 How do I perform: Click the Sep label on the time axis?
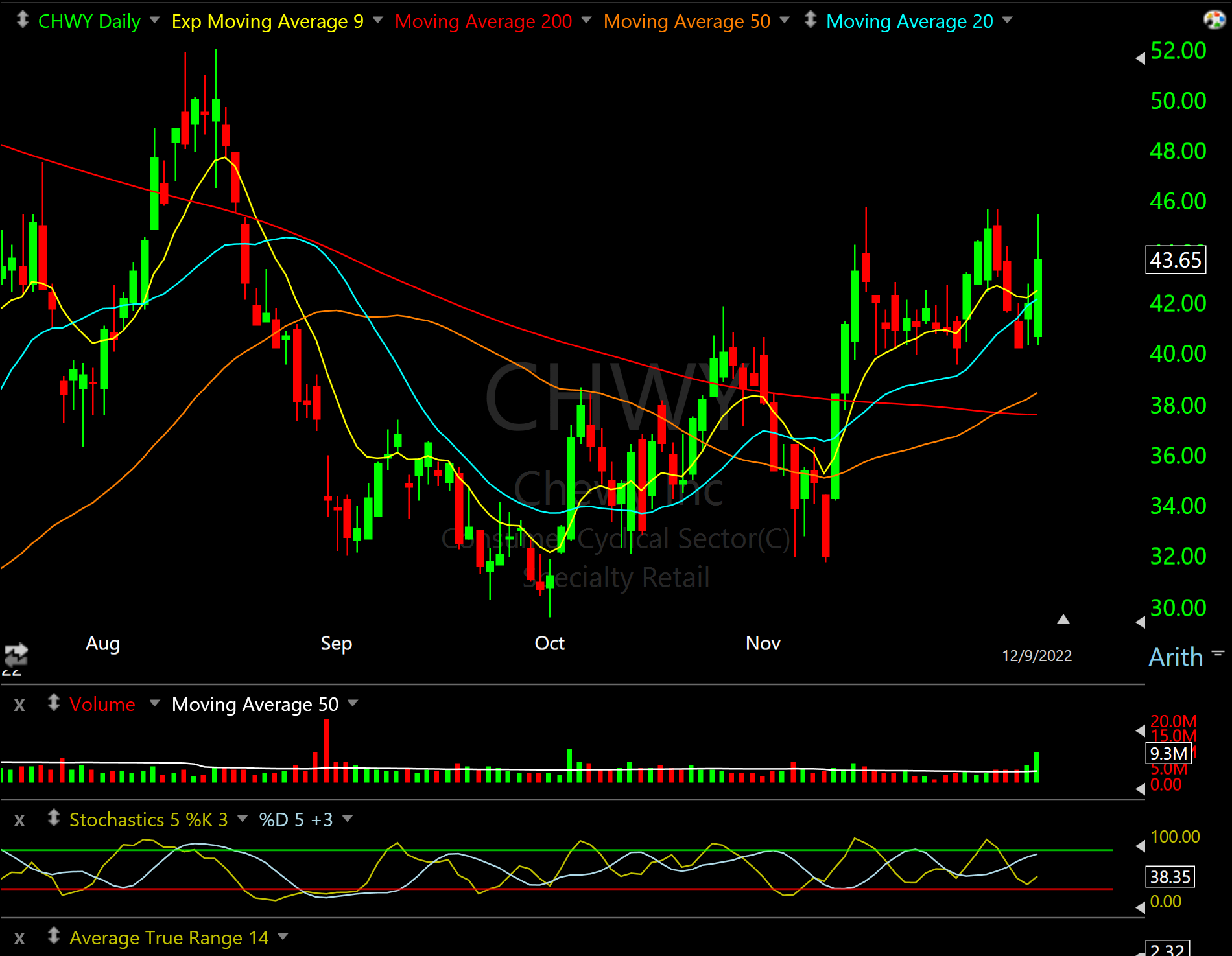[337, 644]
